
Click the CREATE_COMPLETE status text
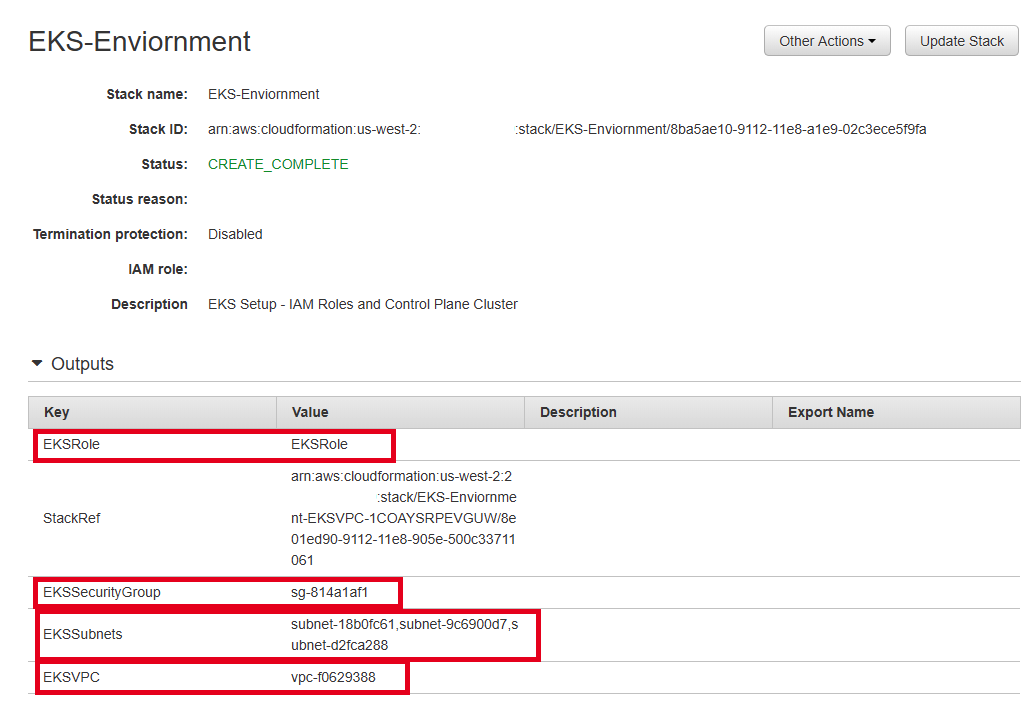coord(278,164)
